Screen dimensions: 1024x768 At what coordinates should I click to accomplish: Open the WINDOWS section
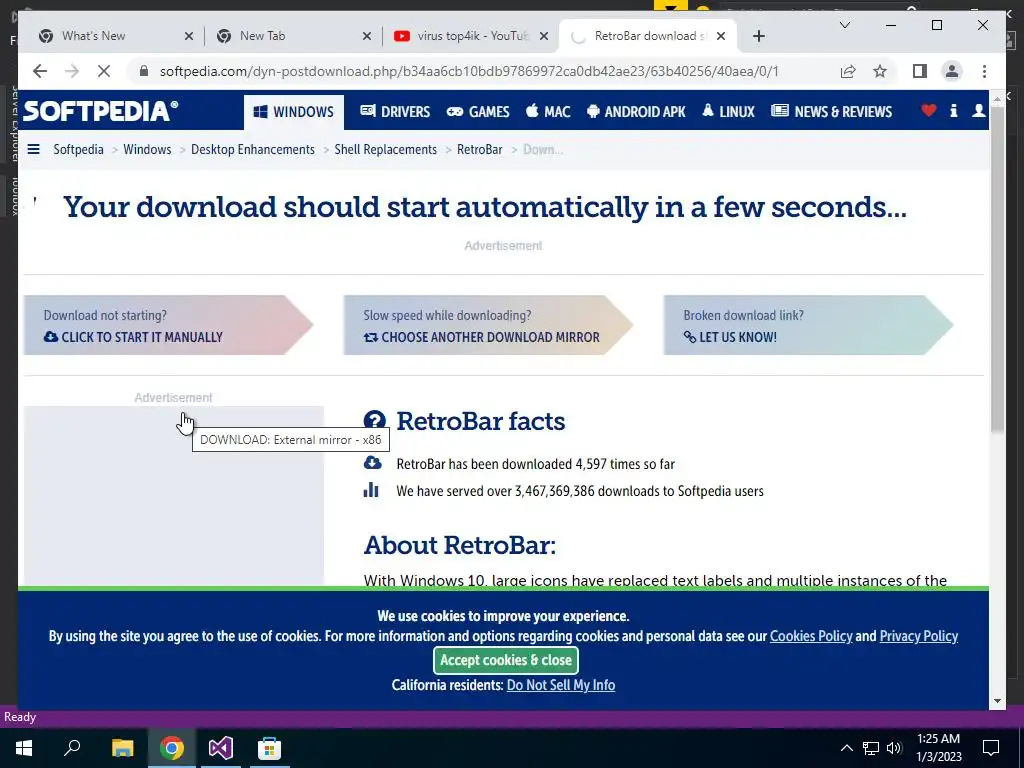(x=294, y=112)
